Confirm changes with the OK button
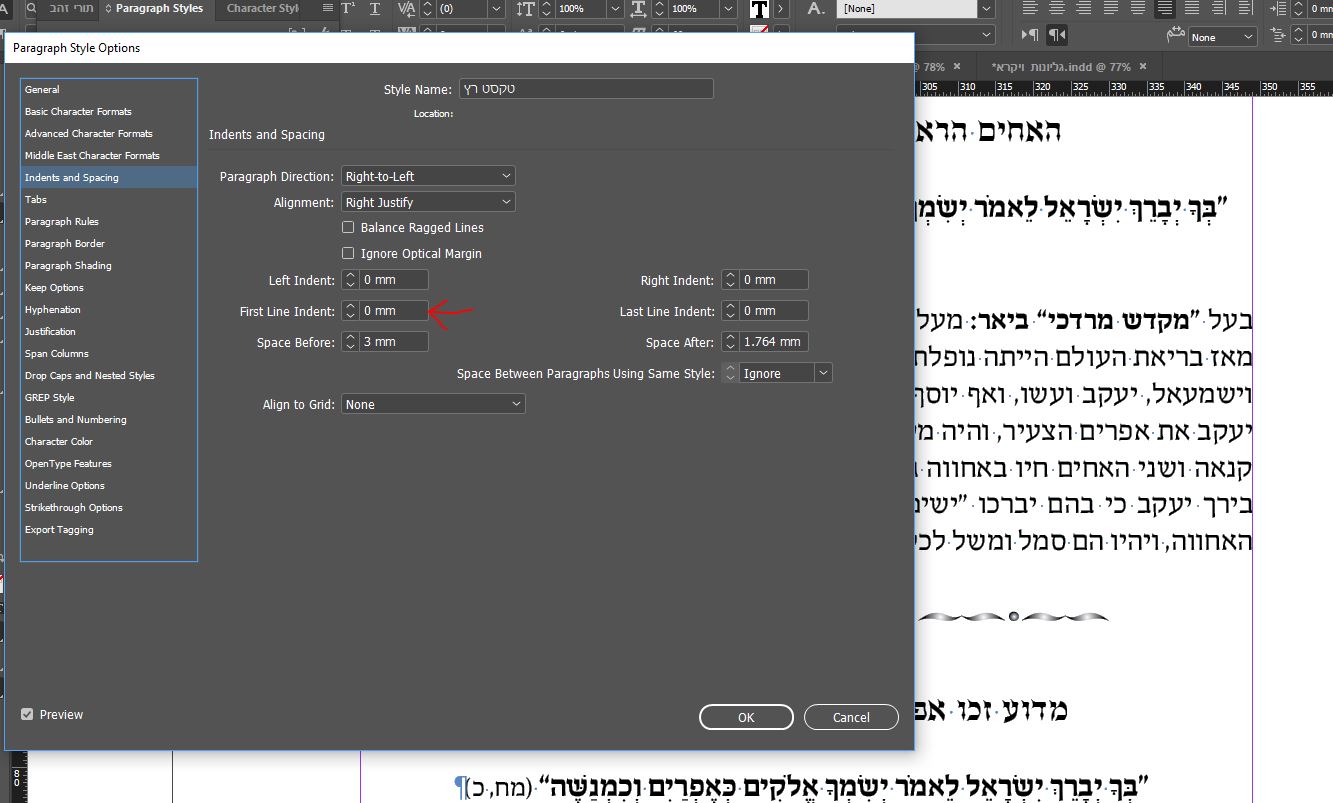Screen dimensions: 1333x803 (x=746, y=717)
